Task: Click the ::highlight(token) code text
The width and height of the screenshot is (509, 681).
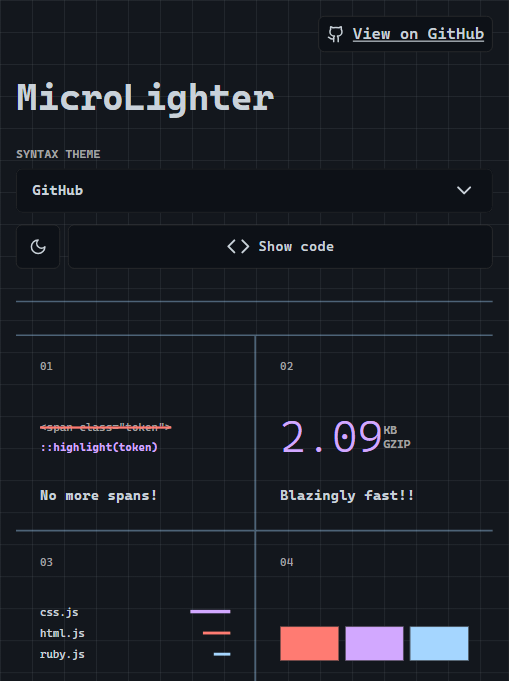Action: coord(99,447)
